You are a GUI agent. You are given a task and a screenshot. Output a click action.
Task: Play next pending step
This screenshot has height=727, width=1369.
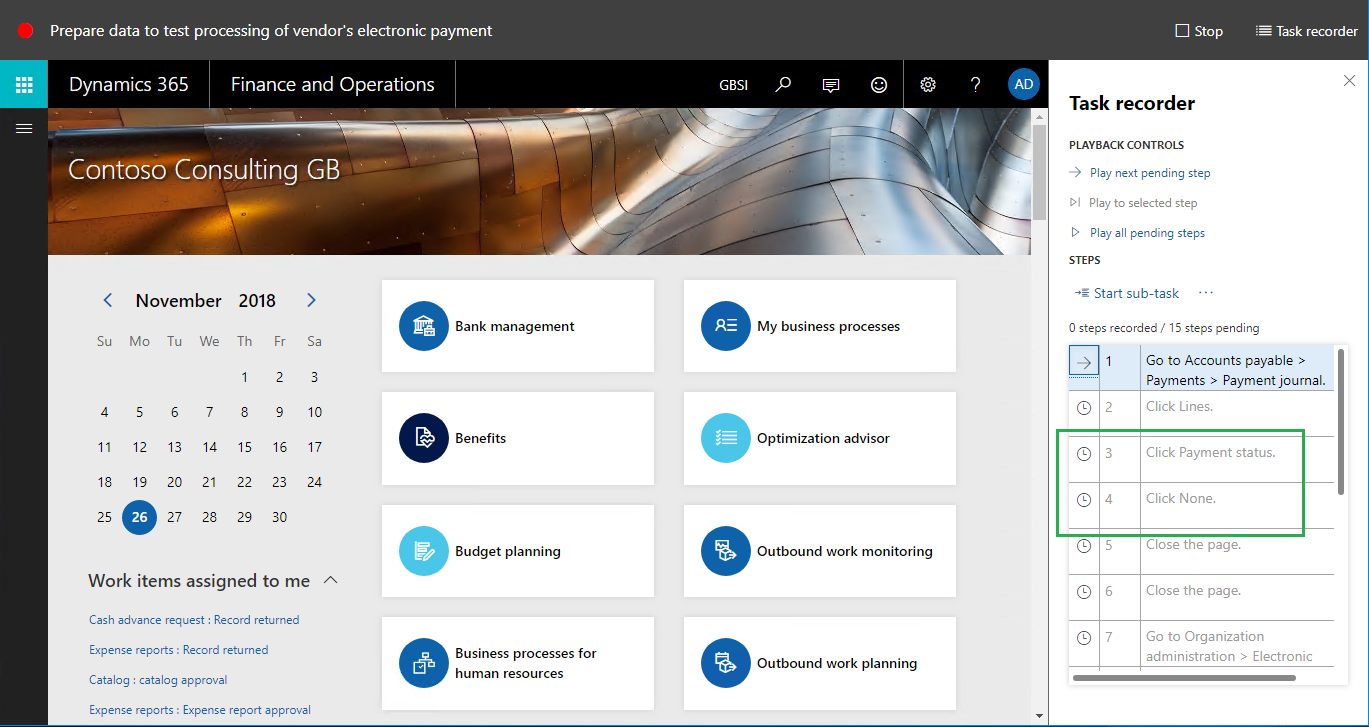[x=1140, y=173]
